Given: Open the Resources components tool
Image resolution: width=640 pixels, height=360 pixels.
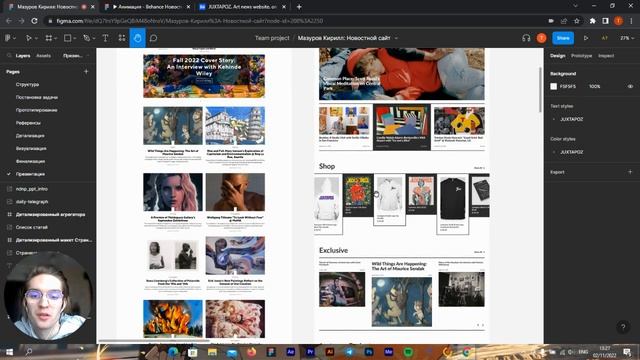Looking at the screenshot, I should coord(122,38).
